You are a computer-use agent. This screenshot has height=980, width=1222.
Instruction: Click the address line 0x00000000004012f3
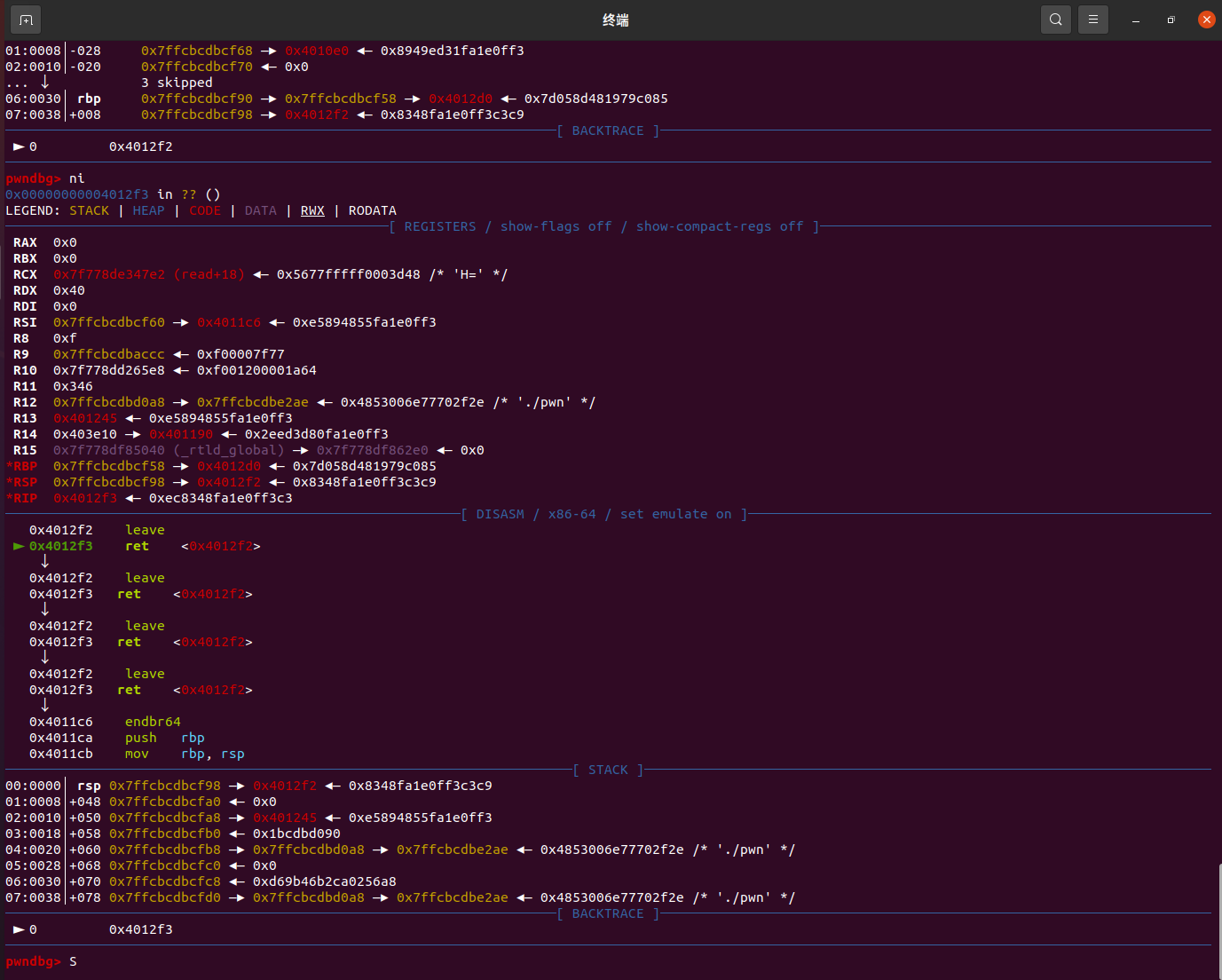pyautogui.click(x=77, y=194)
